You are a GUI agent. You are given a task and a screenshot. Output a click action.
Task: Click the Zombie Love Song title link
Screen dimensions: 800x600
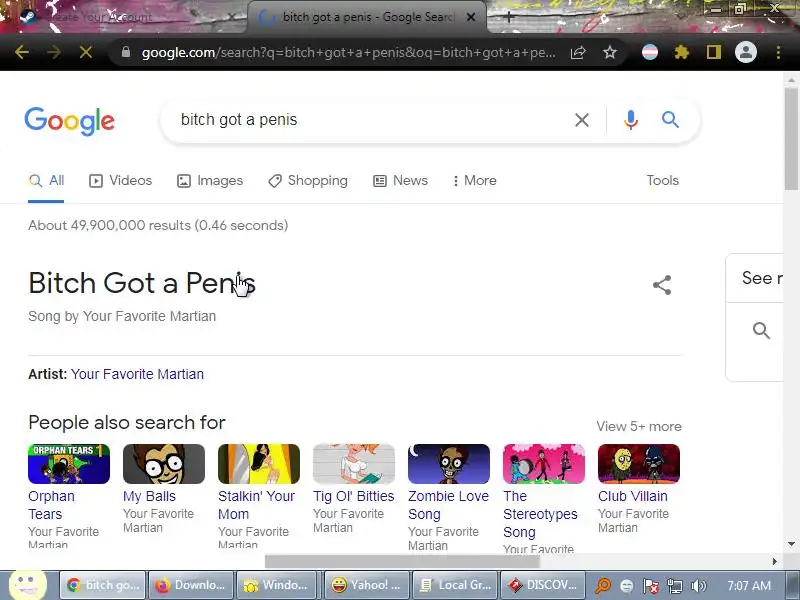pos(448,505)
